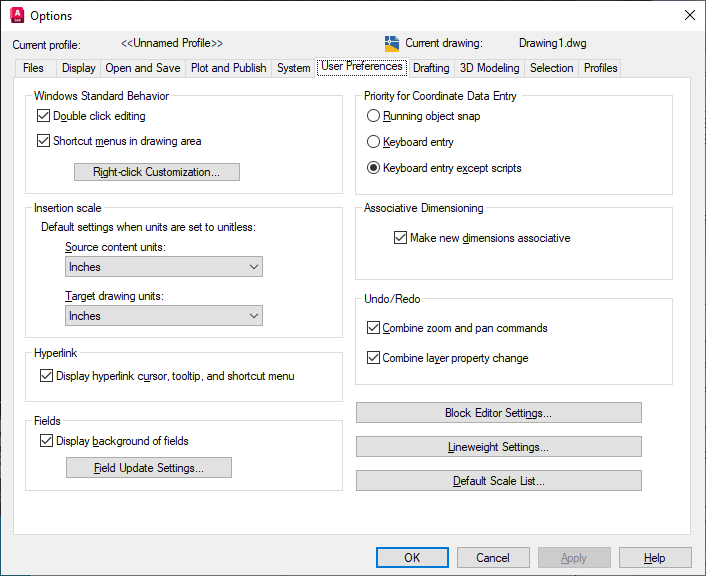The width and height of the screenshot is (706, 576).
Task: Select Running object snap radio button
Action: coord(373,116)
